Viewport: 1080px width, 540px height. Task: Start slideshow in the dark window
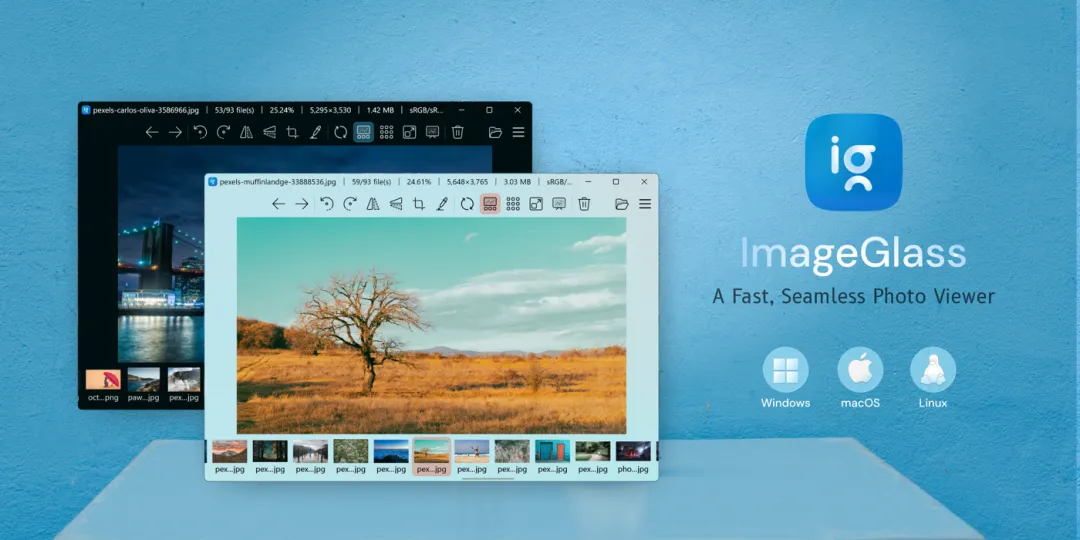click(x=433, y=132)
